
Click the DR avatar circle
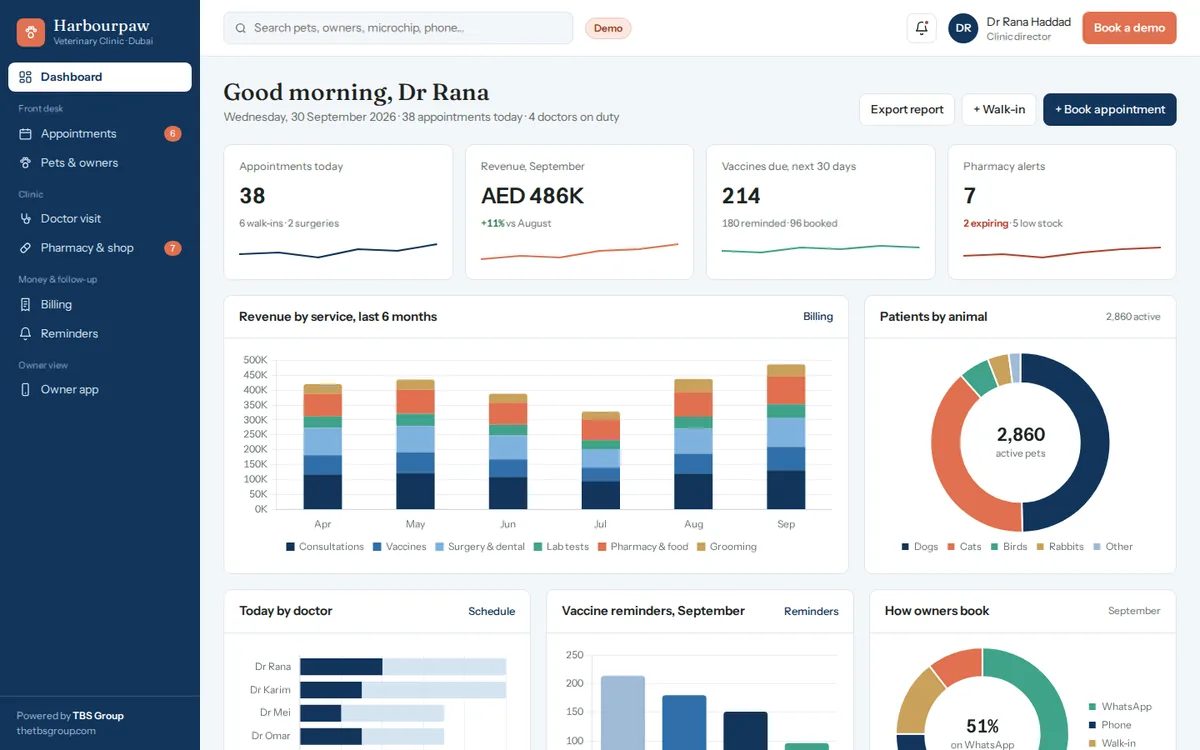[x=963, y=28]
